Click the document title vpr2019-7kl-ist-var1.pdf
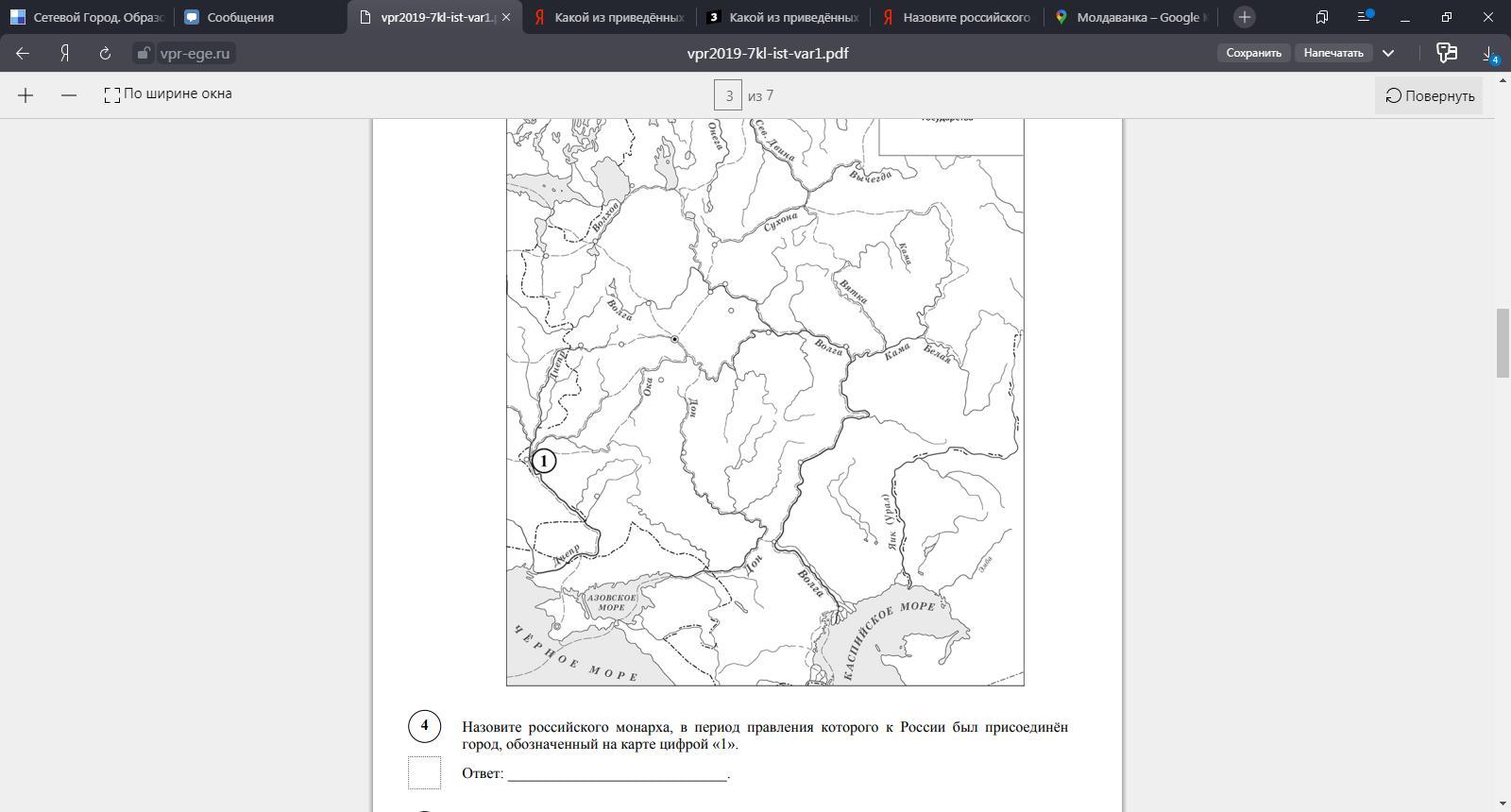Screen dimensions: 1511x812 click(x=767, y=53)
